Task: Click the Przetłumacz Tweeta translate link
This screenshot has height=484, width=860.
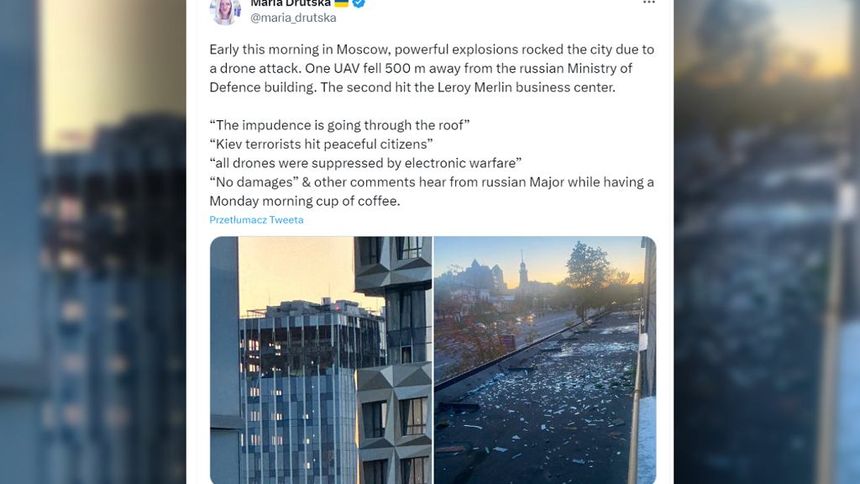Action: tap(256, 220)
